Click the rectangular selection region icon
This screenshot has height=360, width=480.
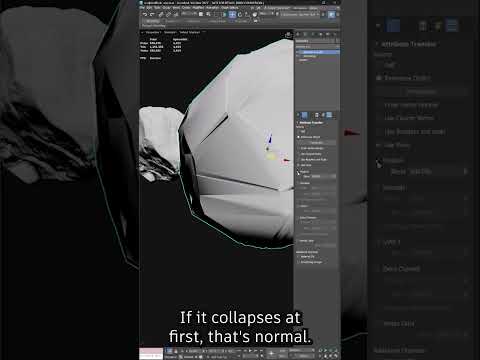tap(215, 14)
